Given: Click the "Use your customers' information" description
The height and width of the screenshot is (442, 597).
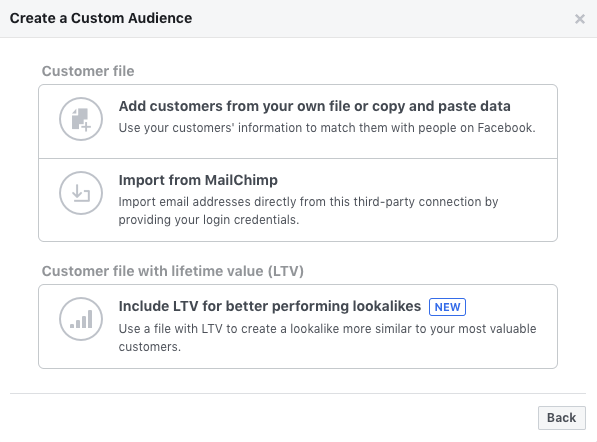Looking at the screenshot, I should [327, 128].
